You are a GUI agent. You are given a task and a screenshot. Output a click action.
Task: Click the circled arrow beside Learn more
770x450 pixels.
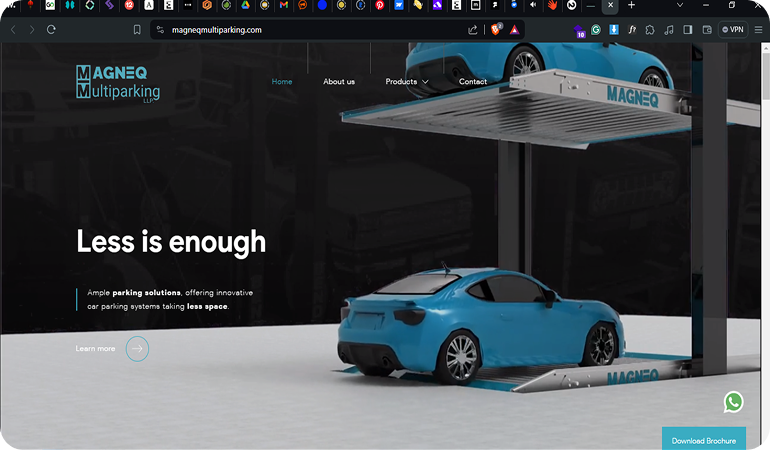pyautogui.click(x=137, y=349)
